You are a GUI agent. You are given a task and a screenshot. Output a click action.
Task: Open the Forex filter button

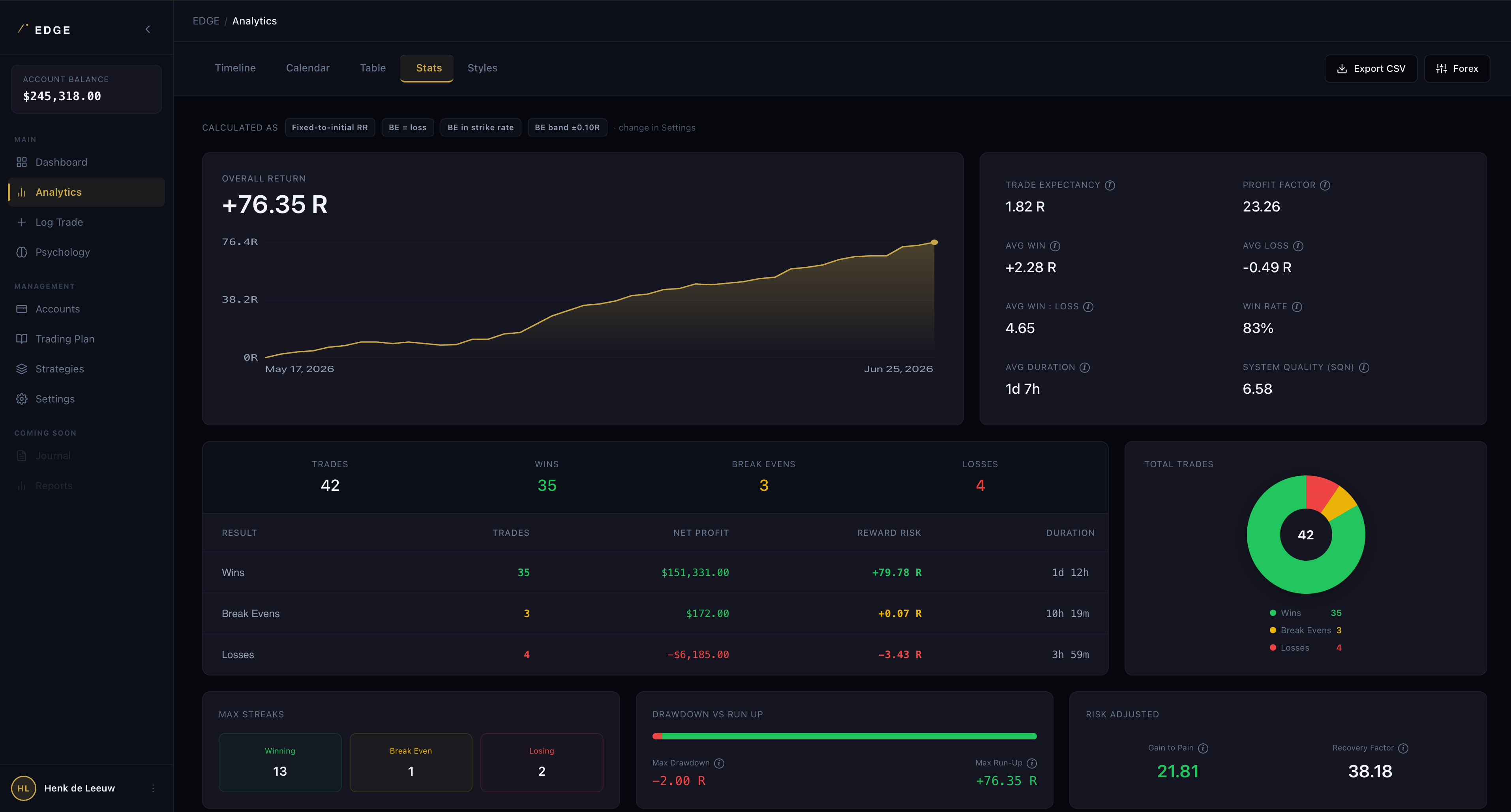1457,69
